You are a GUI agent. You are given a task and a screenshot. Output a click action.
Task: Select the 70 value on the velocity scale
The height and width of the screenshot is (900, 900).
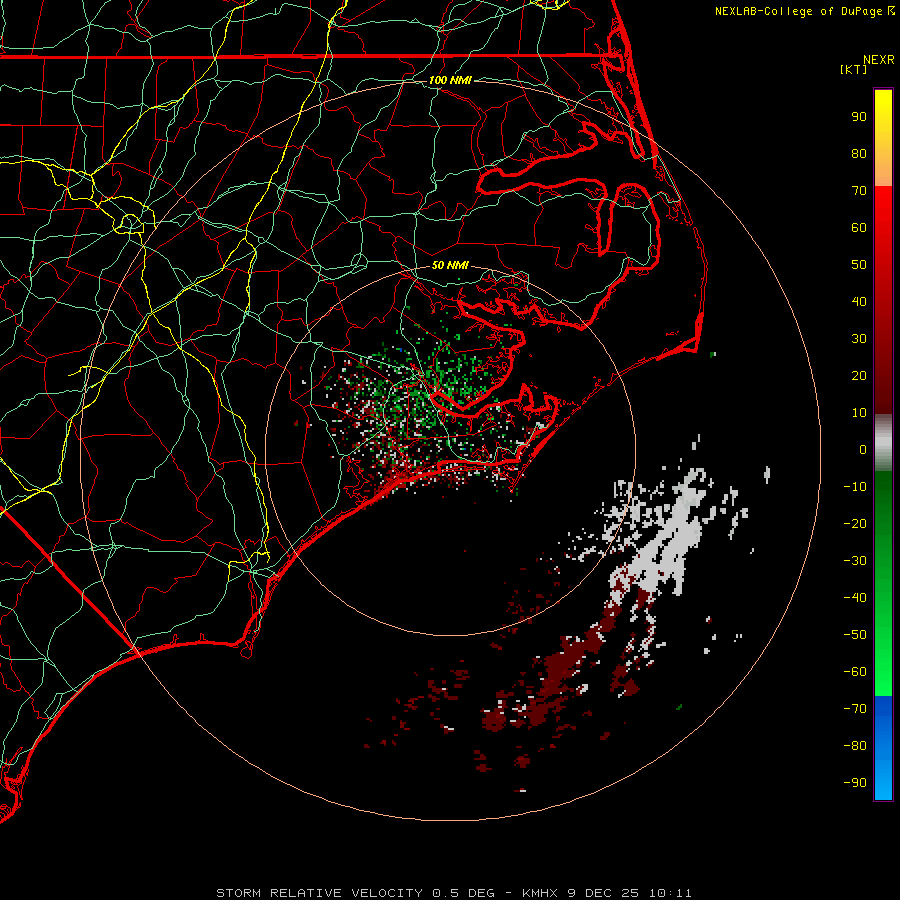(x=859, y=191)
